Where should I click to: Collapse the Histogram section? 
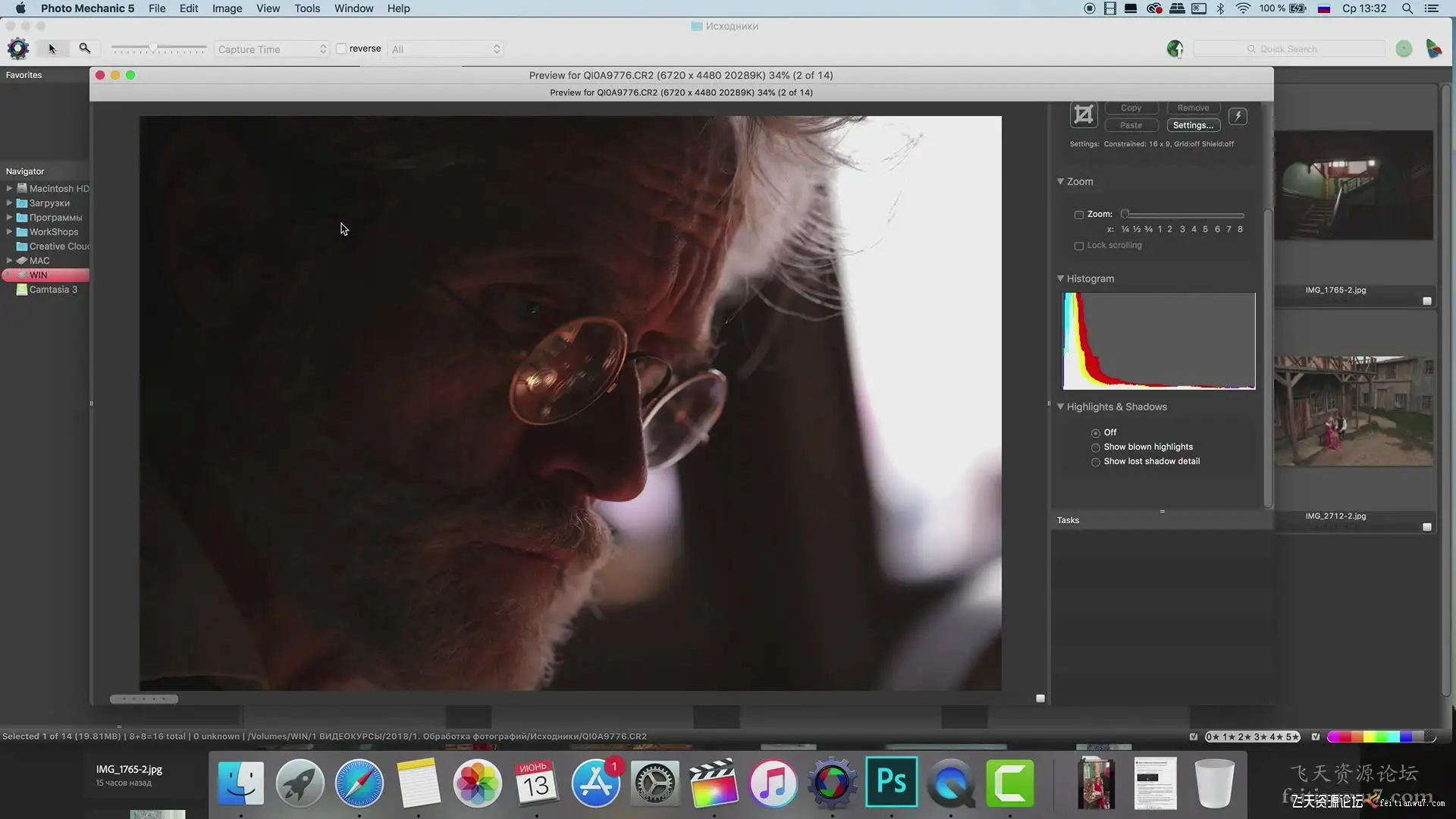point(1060,278)
